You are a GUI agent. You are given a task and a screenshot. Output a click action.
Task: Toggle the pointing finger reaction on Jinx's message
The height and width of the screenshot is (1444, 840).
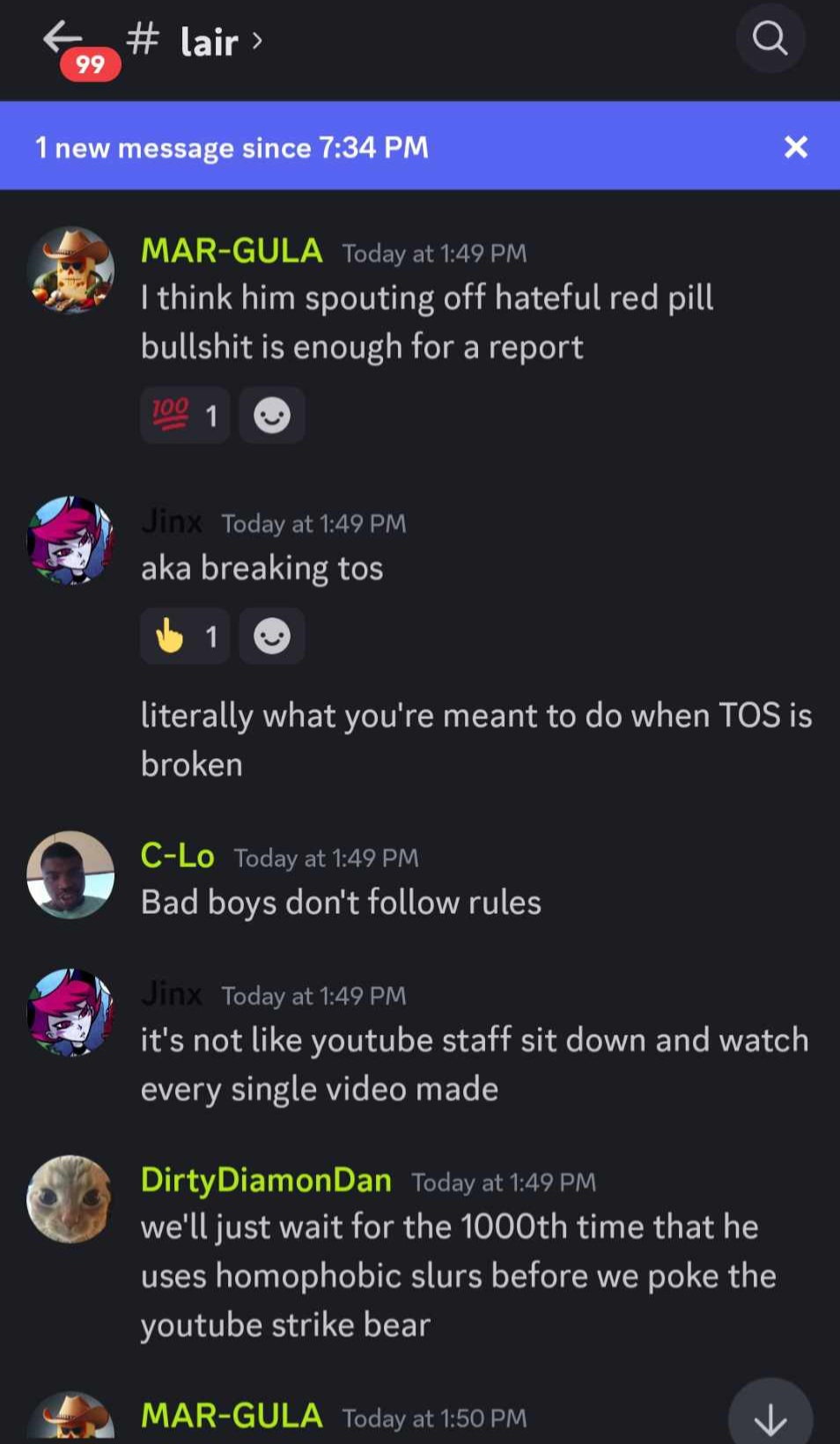pyautogui.click(x=185, y=636)
